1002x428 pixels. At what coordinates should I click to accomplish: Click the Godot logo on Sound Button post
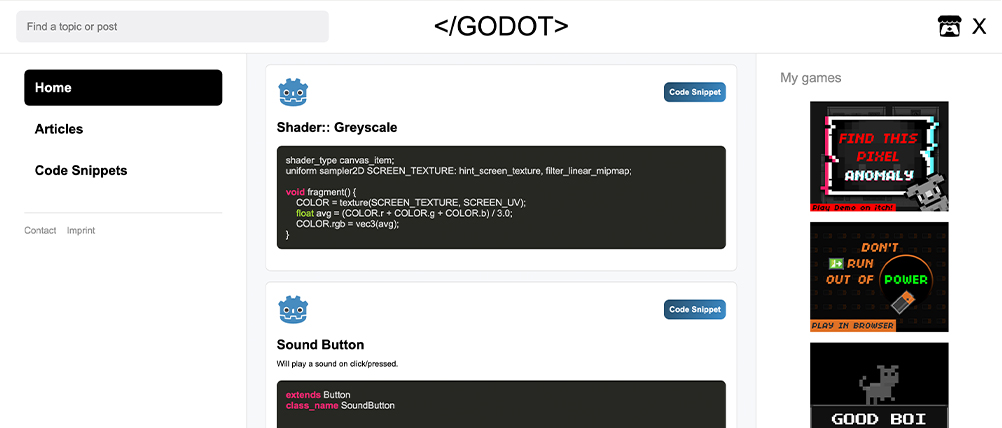point(293,310)
